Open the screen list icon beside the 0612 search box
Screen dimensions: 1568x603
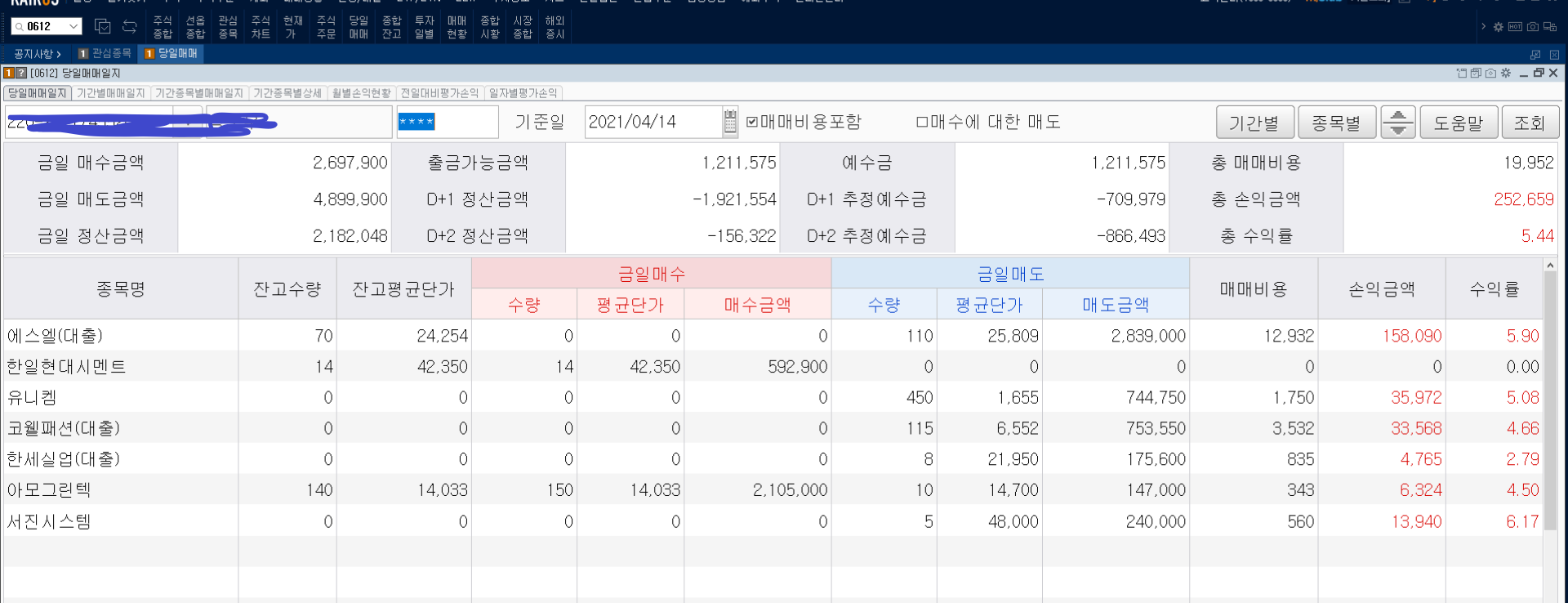coord(103,26)
